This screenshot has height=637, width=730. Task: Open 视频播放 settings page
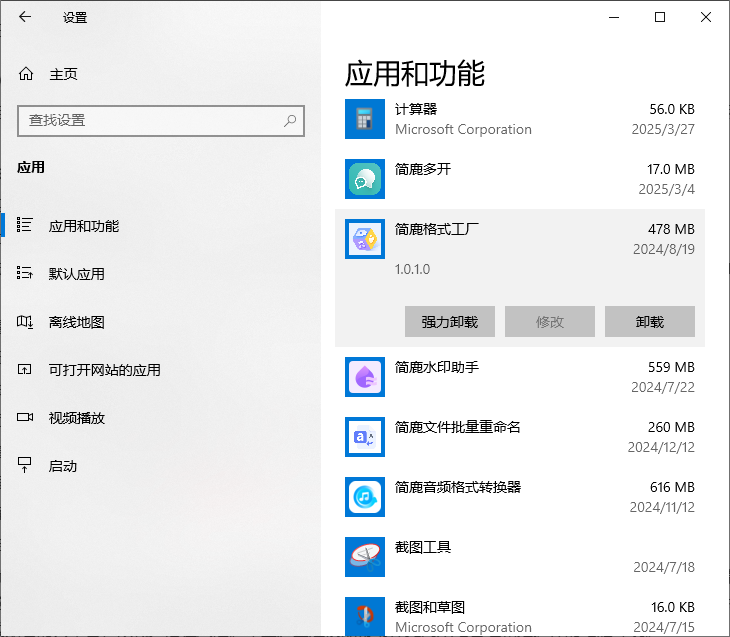pyautogui.click(x=76, y=418)
